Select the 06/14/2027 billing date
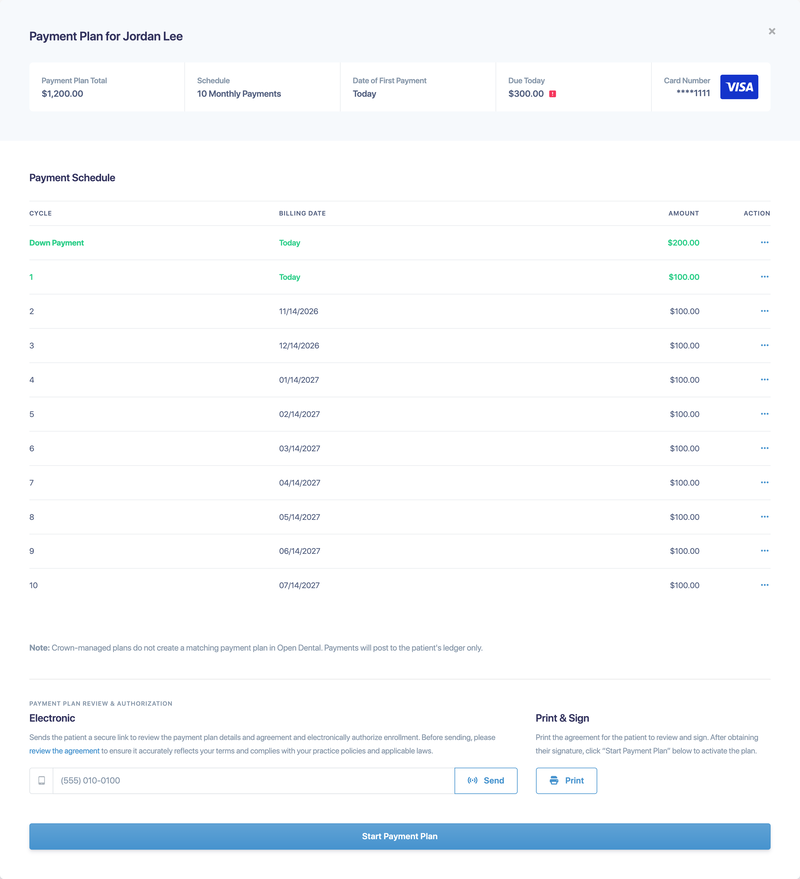Image resolution: width=800 pixels, height=879 pixels. click(299, 551)
